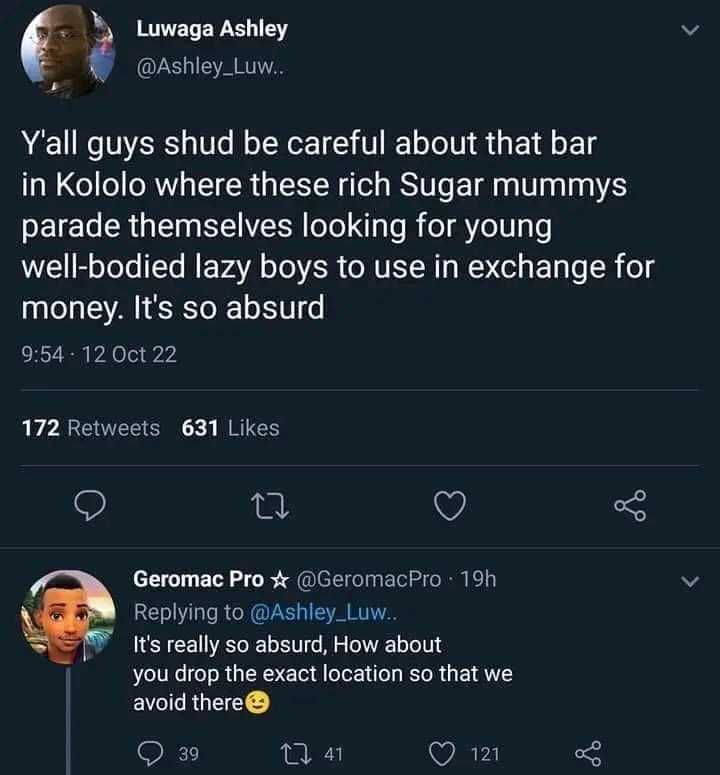720x775 pixels.
Task: Click the Luwaga Ashley display name
Action: point(210,29)
